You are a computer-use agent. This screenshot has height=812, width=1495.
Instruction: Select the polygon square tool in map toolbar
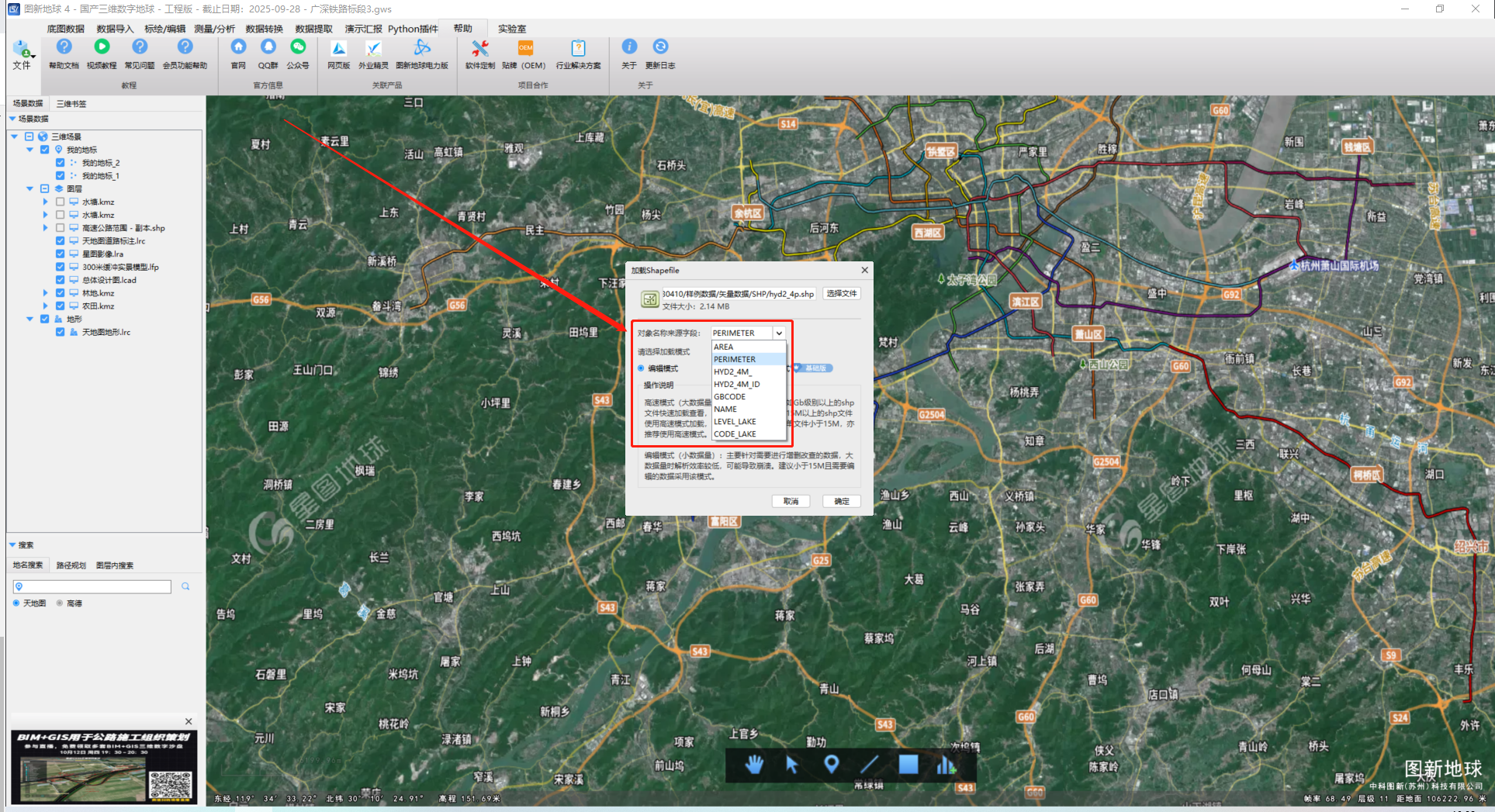click(908, 765)
